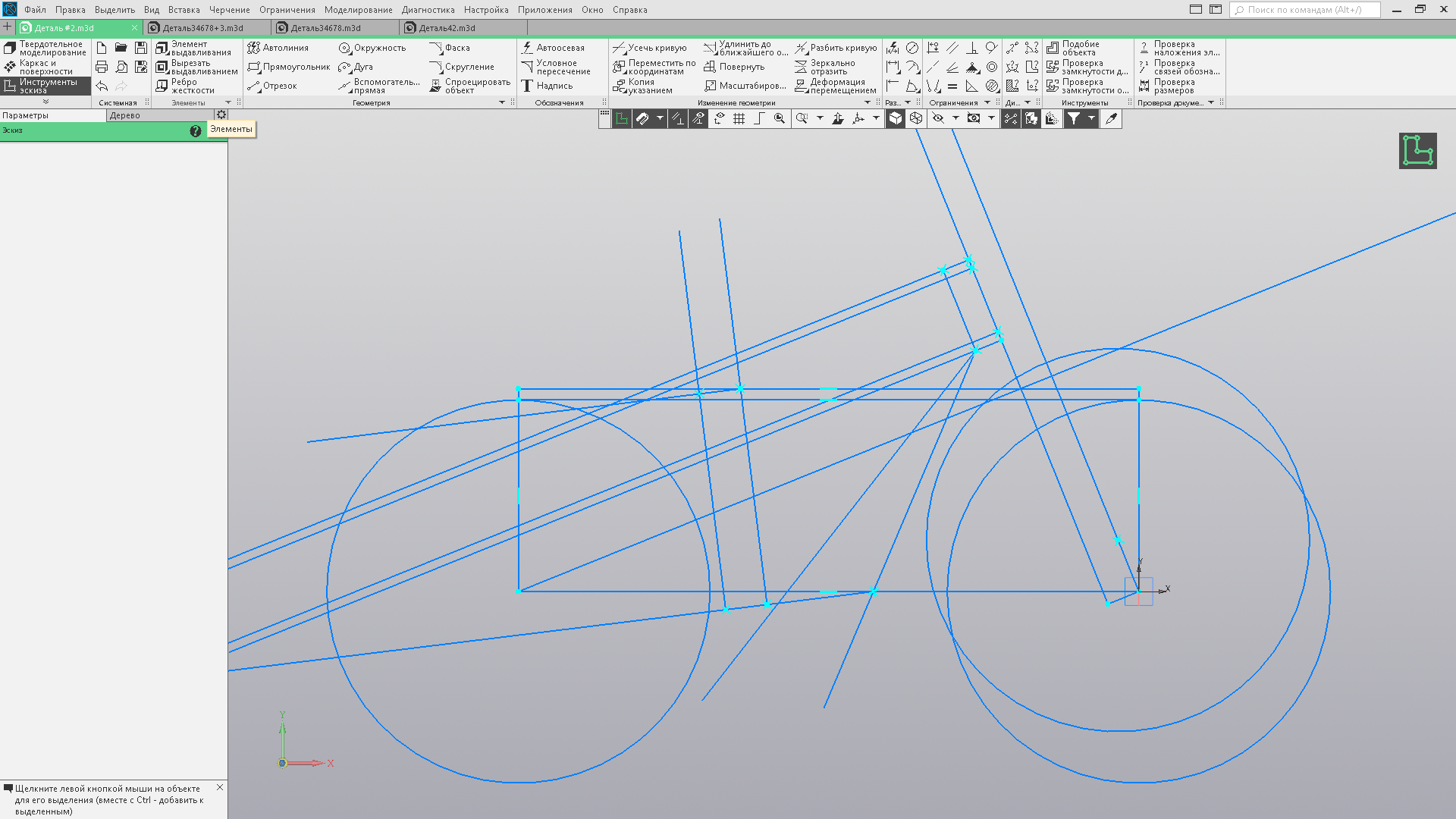
Task: Click the command search field
Action: 1304,10
